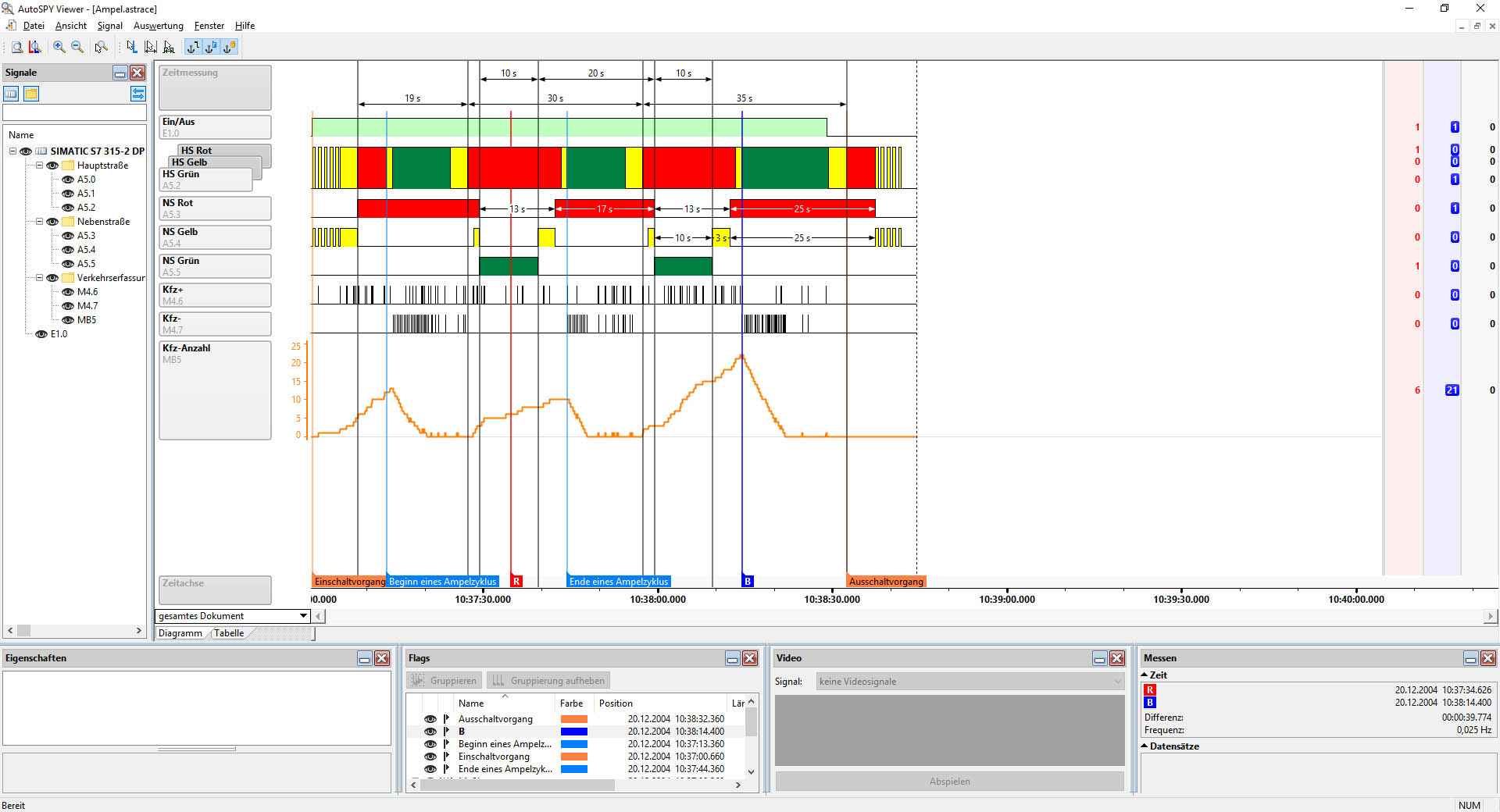Click the blue B cursor marker on timeline
Image resolution: width=1500 pixels, height=812 pixels.
(748, 582)
